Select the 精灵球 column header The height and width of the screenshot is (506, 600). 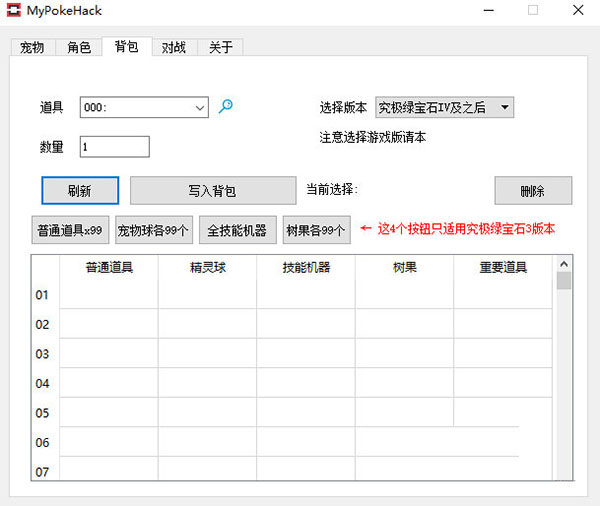(207, 267)
